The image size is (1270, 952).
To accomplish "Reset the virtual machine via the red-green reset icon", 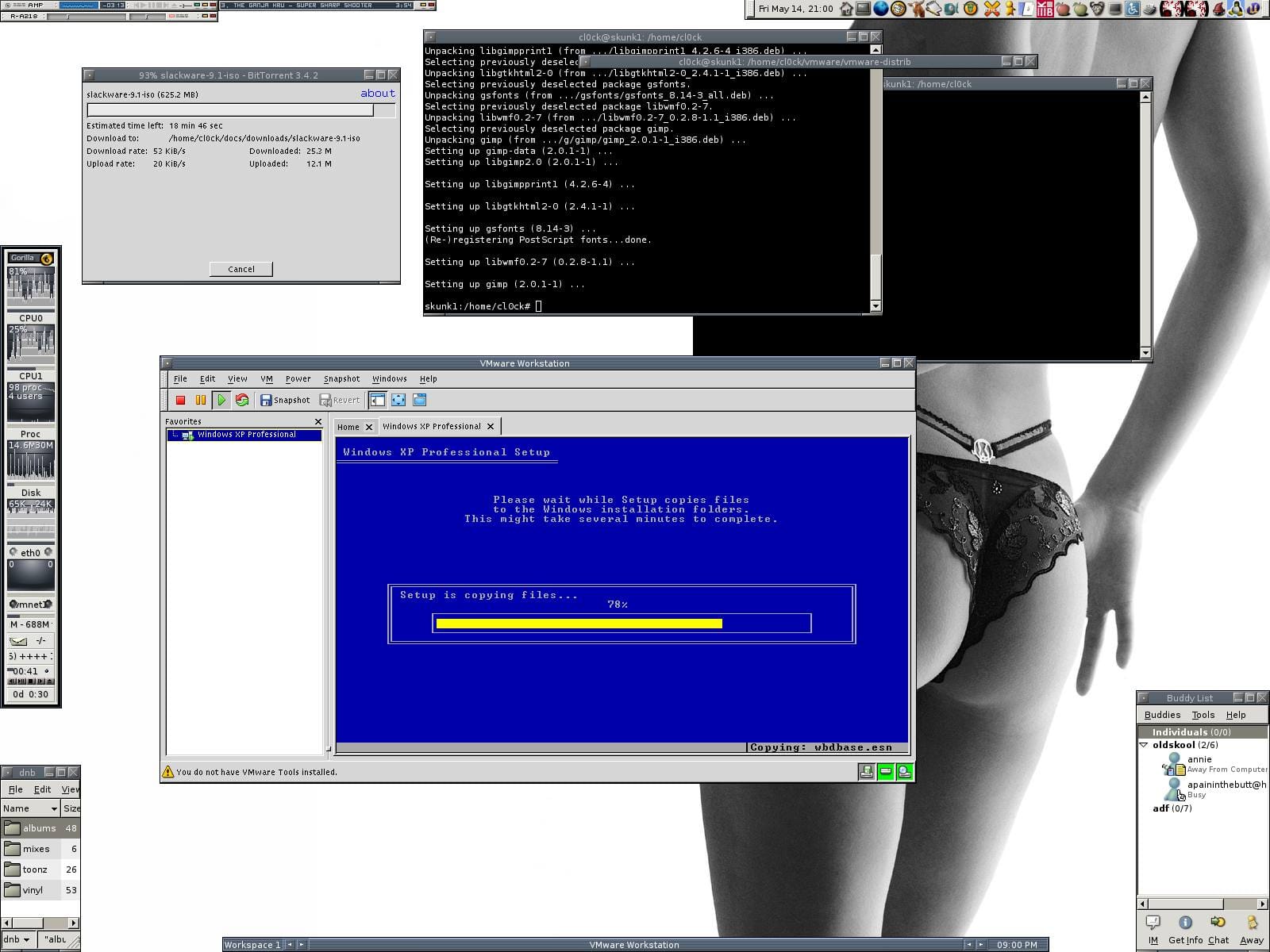I will (x=242, y=401).
